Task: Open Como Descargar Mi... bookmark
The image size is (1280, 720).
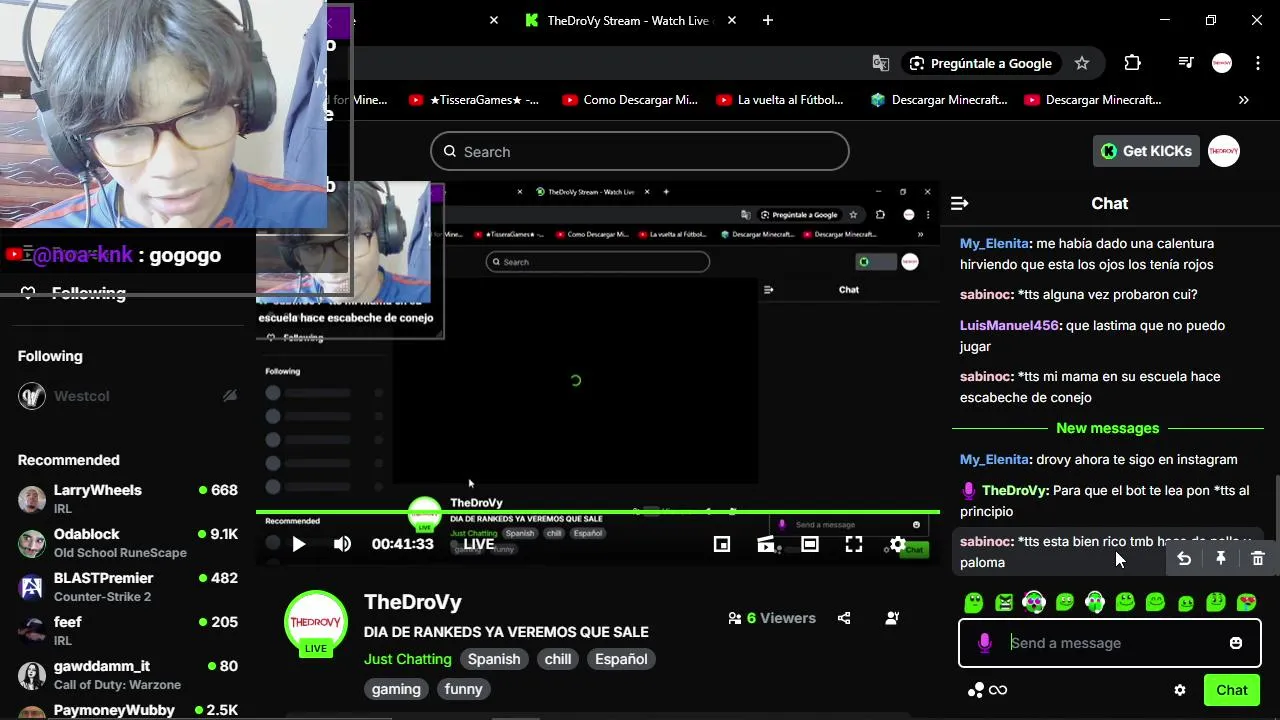Action: 630,100
